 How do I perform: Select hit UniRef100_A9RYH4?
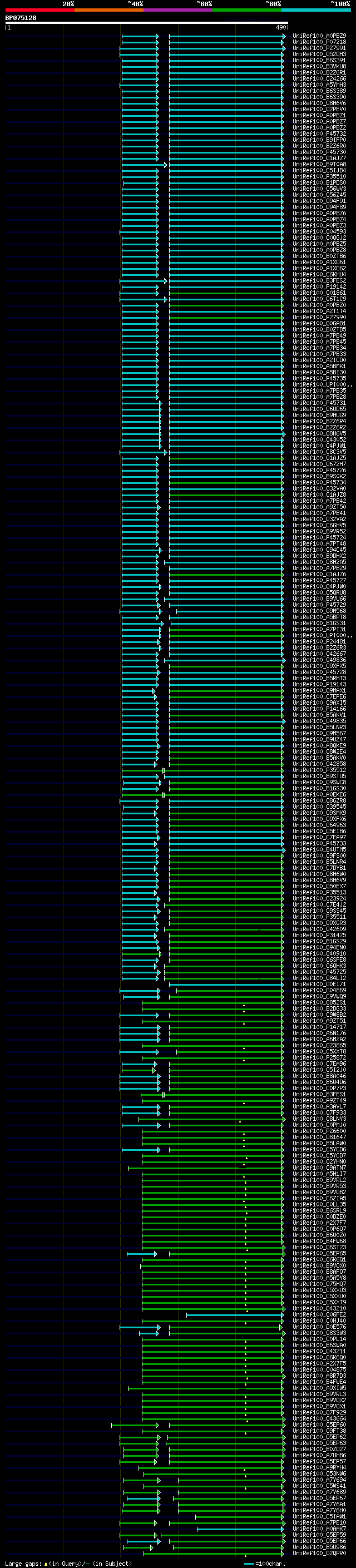pyautogui.click(x=319, y=1467)
